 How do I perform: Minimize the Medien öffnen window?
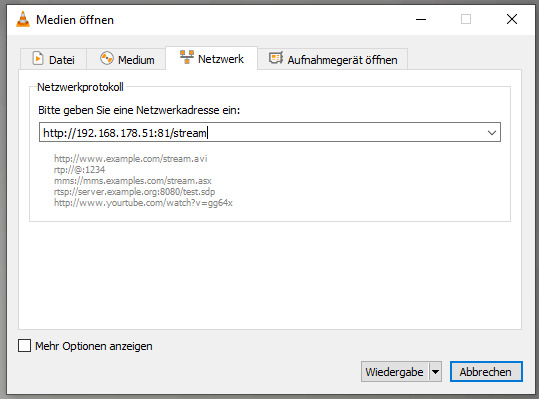pyautogui.click(x=421, y=19)
